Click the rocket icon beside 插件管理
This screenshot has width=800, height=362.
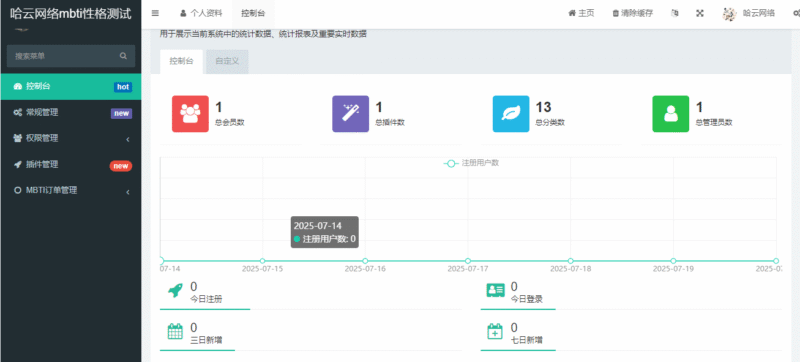pos(17,165)
